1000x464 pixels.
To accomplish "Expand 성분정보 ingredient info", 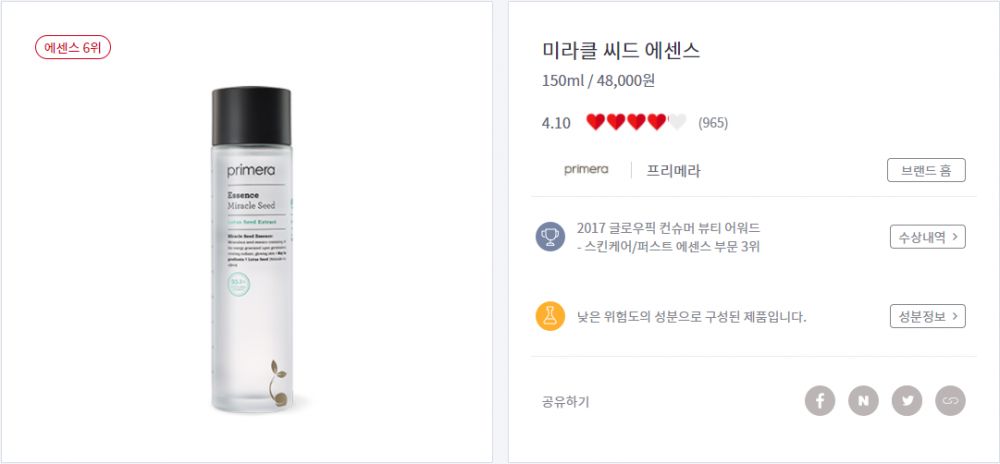I will point(927,316).
